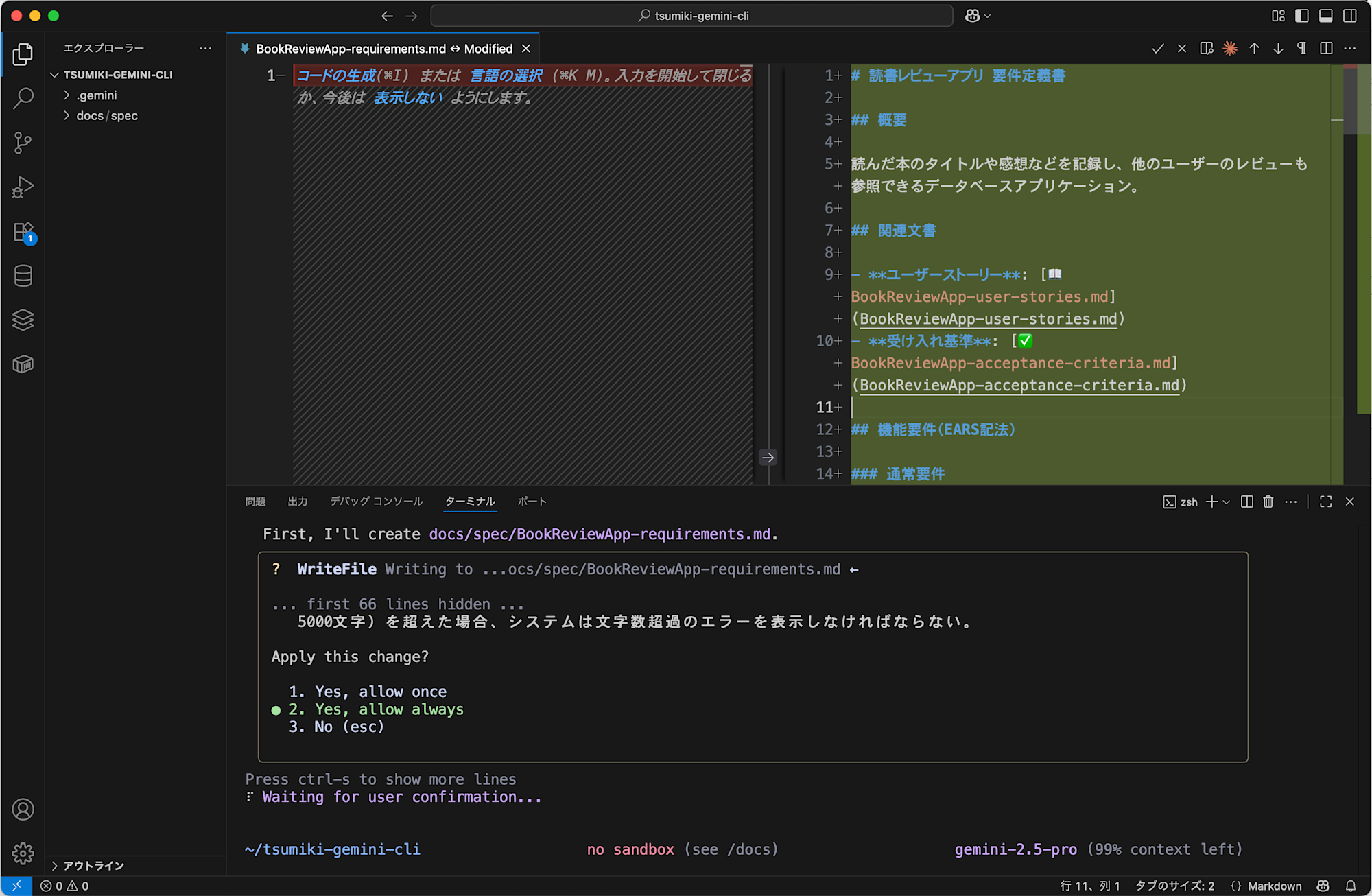Open the Extensions view with badge
This screenshot has width=1372, height=896.
click(23, 232)
